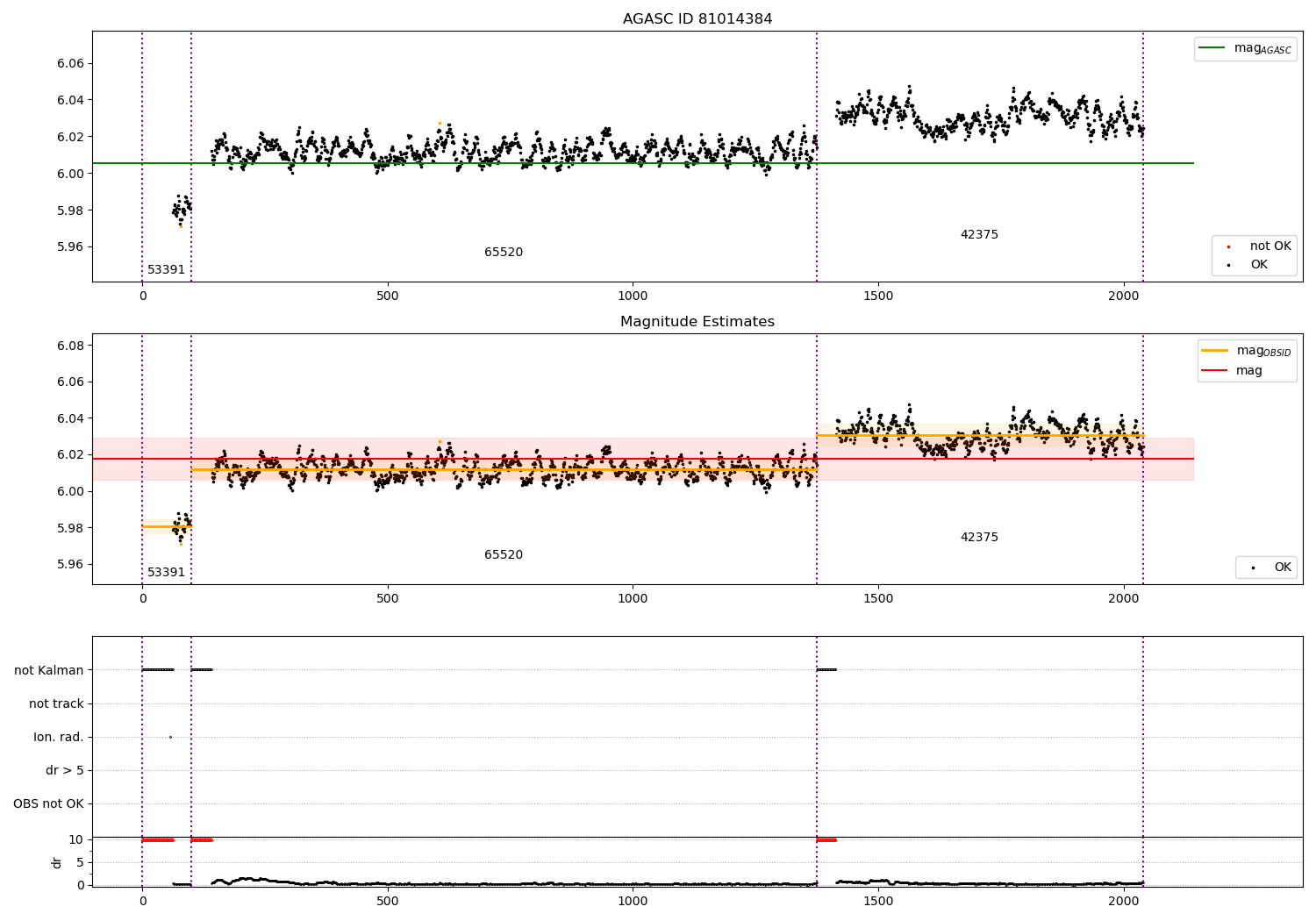This screenshot has height=921, width=1316.
Task: Click the mag AGASC legend entry
Action: coord(1245,48)
